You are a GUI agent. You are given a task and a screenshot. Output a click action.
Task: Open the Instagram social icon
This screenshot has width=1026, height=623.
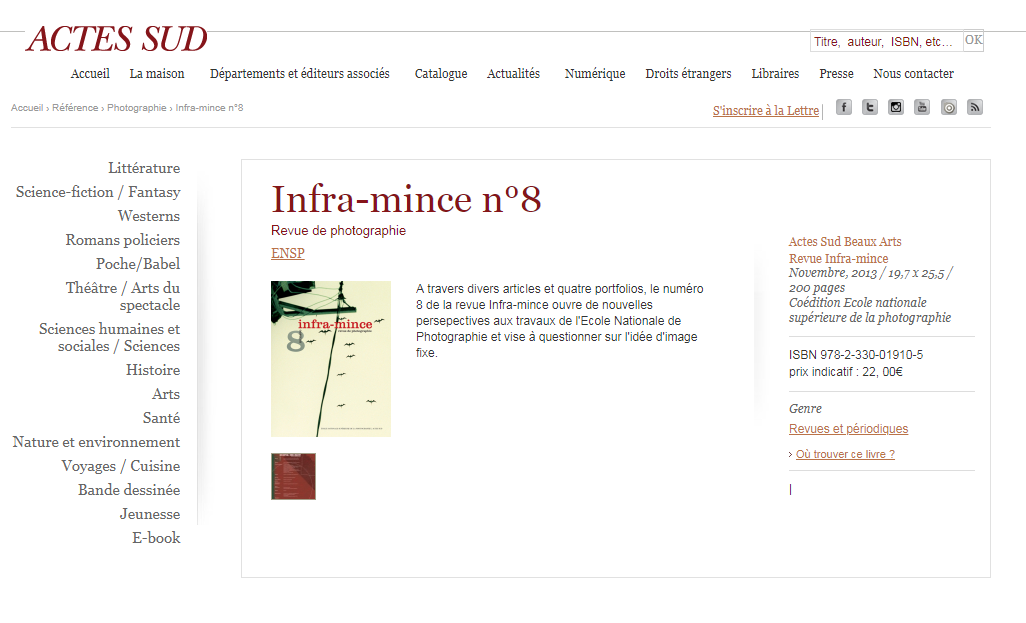[x=896, y=107]
